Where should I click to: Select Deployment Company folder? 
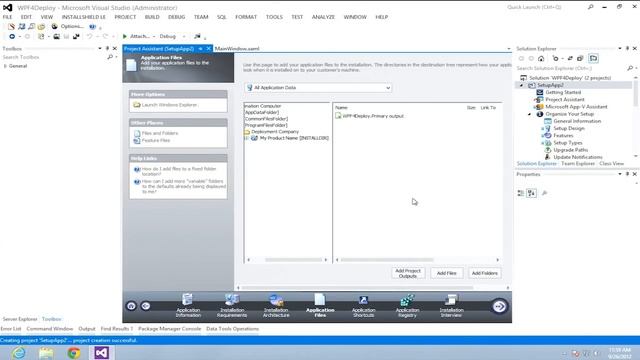[x=275, y=132]
